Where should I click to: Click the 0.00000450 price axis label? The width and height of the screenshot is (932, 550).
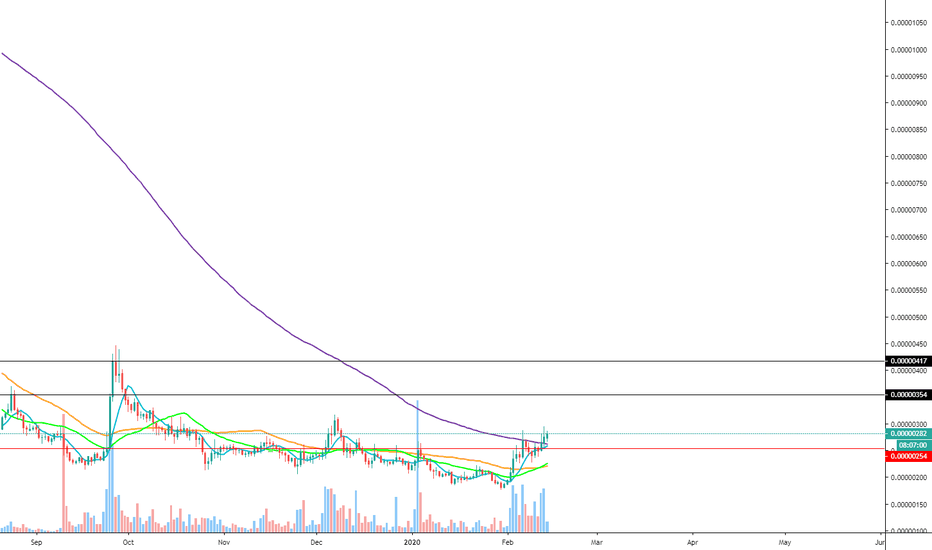point(908,344)
